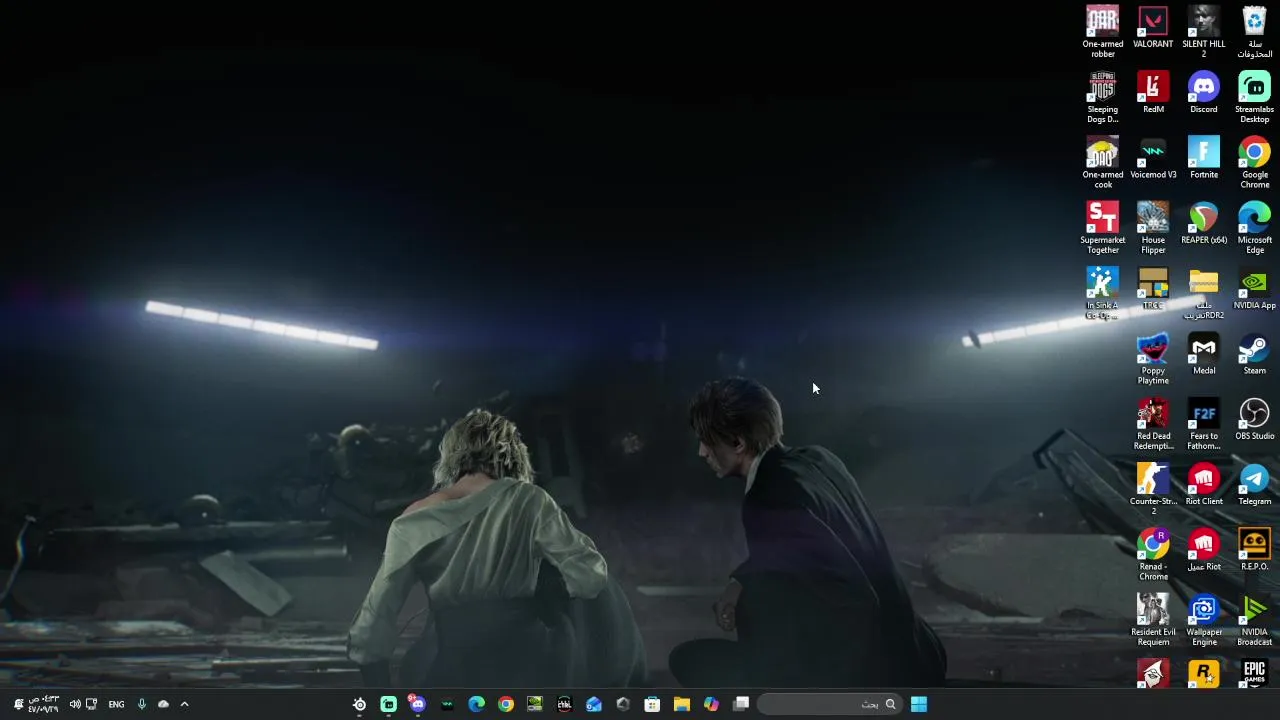Open the Renad - Chrome profile shortcut
The width and height of the screenshot is (1280, 720).
click(1153, 554)
